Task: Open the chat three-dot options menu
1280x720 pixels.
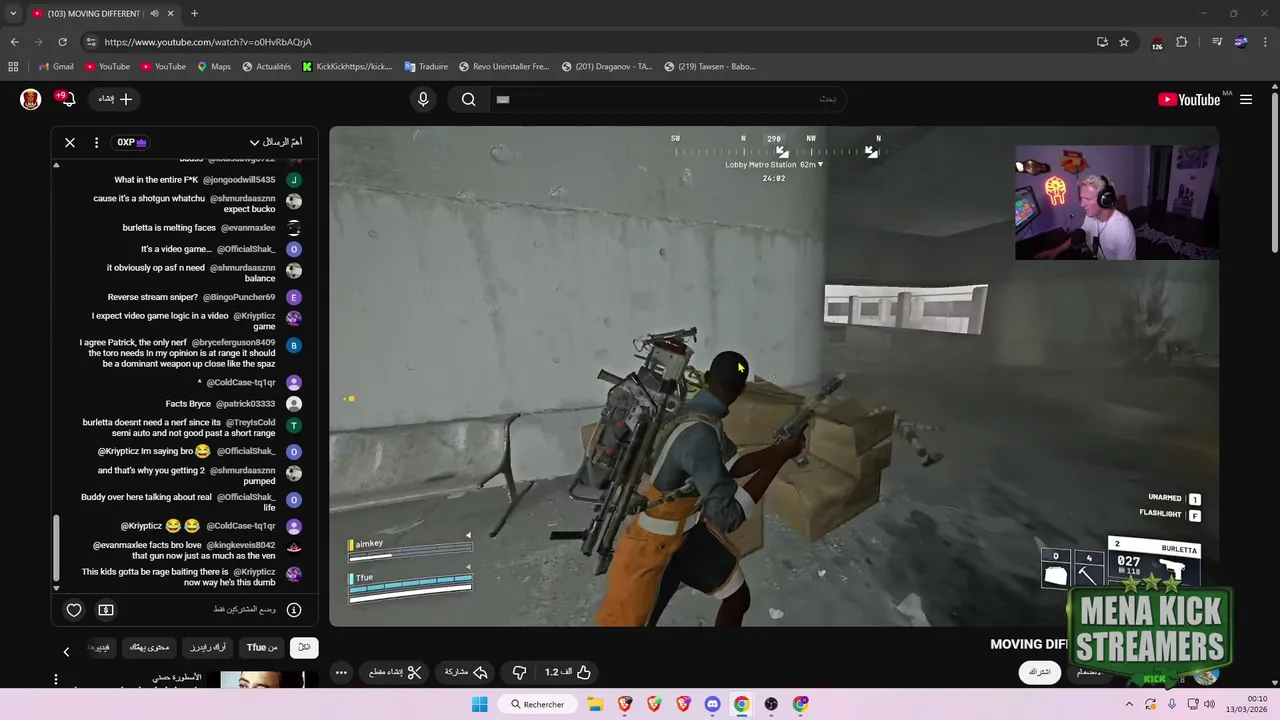Action: tap(96, 142)
